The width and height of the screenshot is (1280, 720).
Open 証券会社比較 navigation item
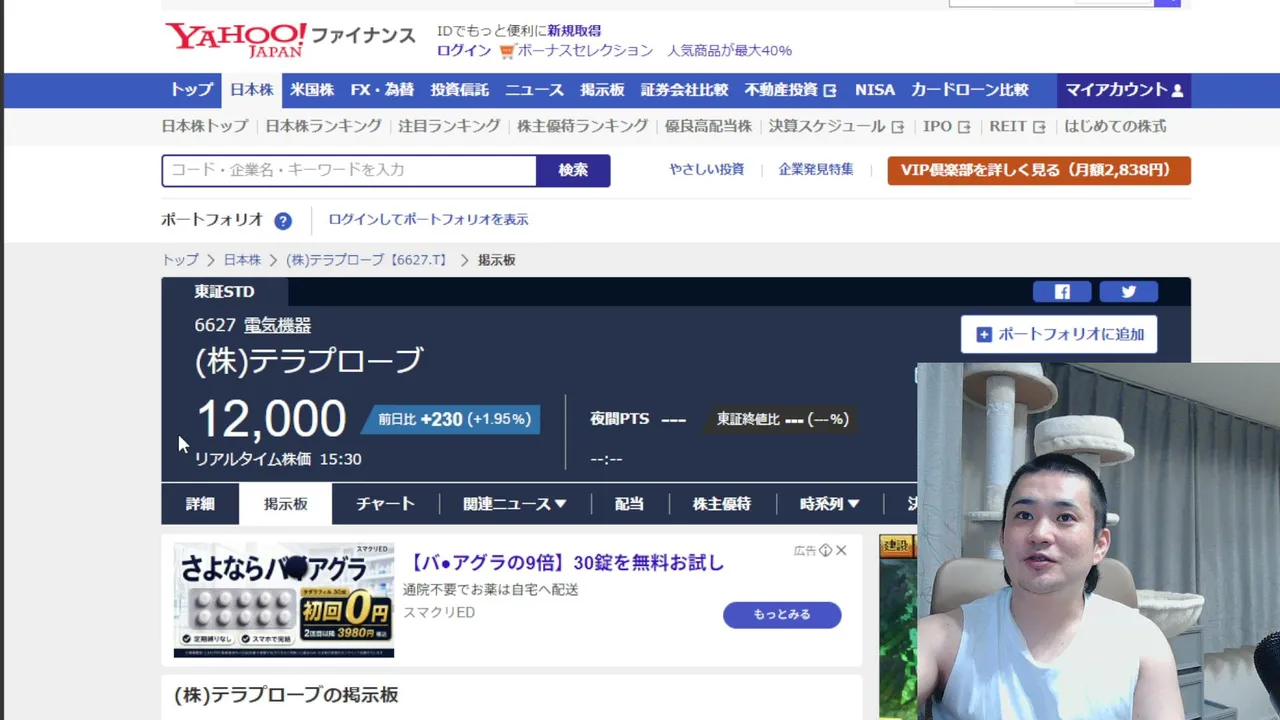pos(684,90)
